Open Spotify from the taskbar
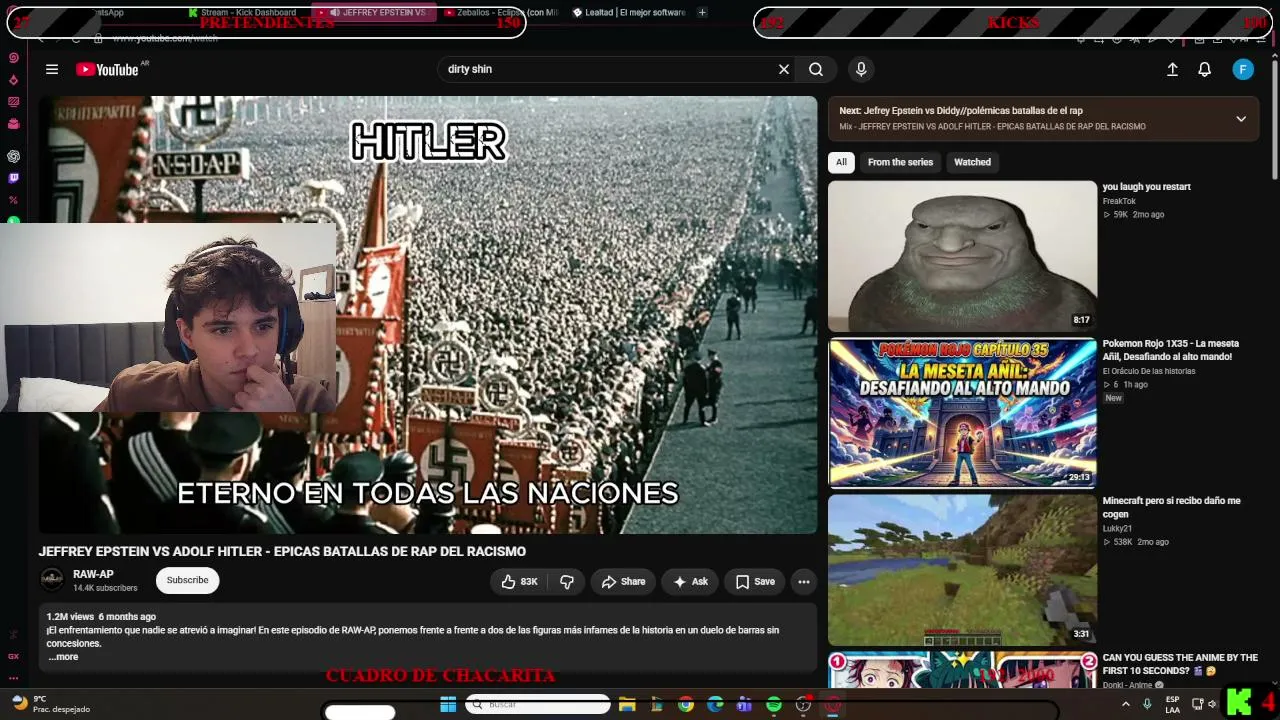 (774, 705)
